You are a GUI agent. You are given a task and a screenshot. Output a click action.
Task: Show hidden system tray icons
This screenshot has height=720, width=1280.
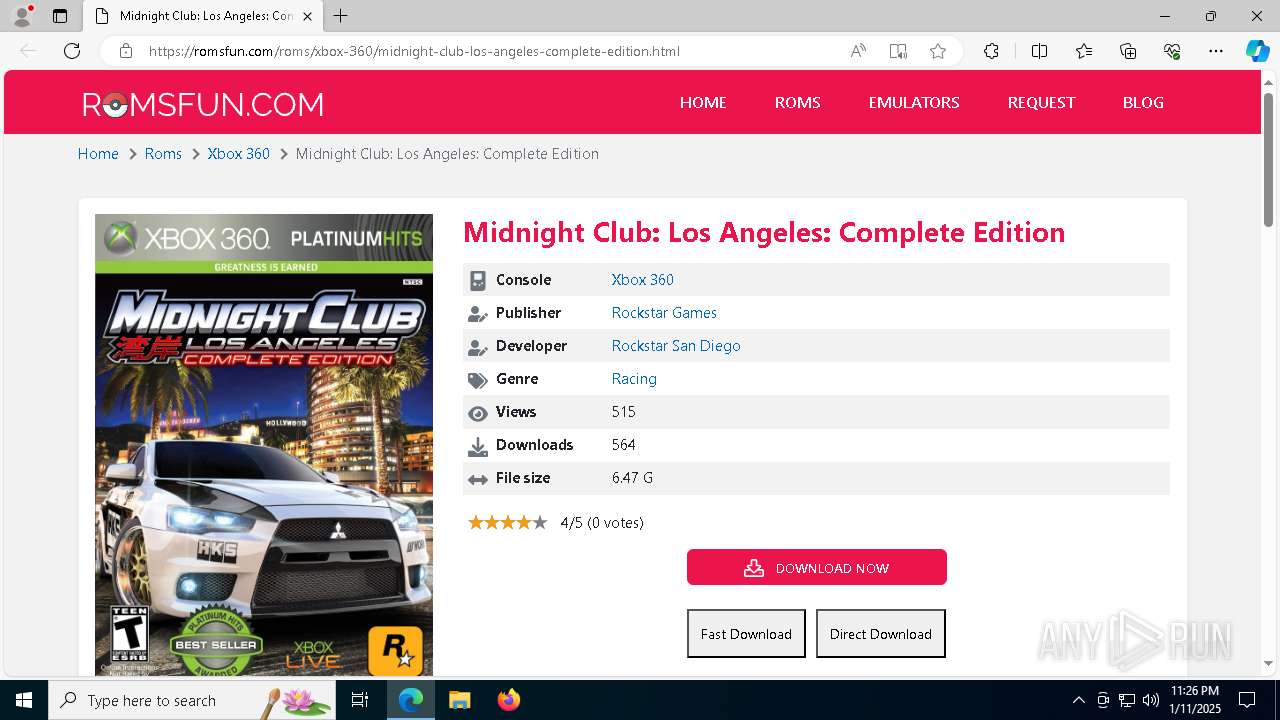coord(1078,700)
